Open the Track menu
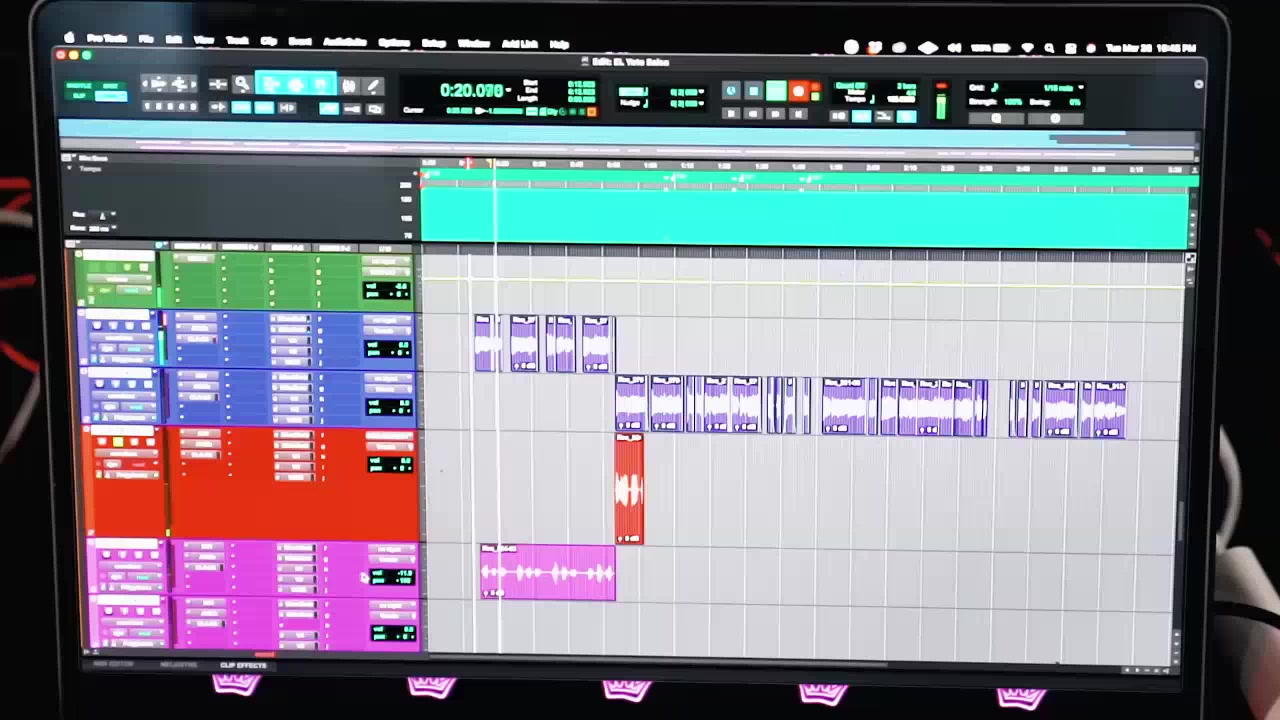This screenshot has width=1280, height=720. click(x=237, y=41)
